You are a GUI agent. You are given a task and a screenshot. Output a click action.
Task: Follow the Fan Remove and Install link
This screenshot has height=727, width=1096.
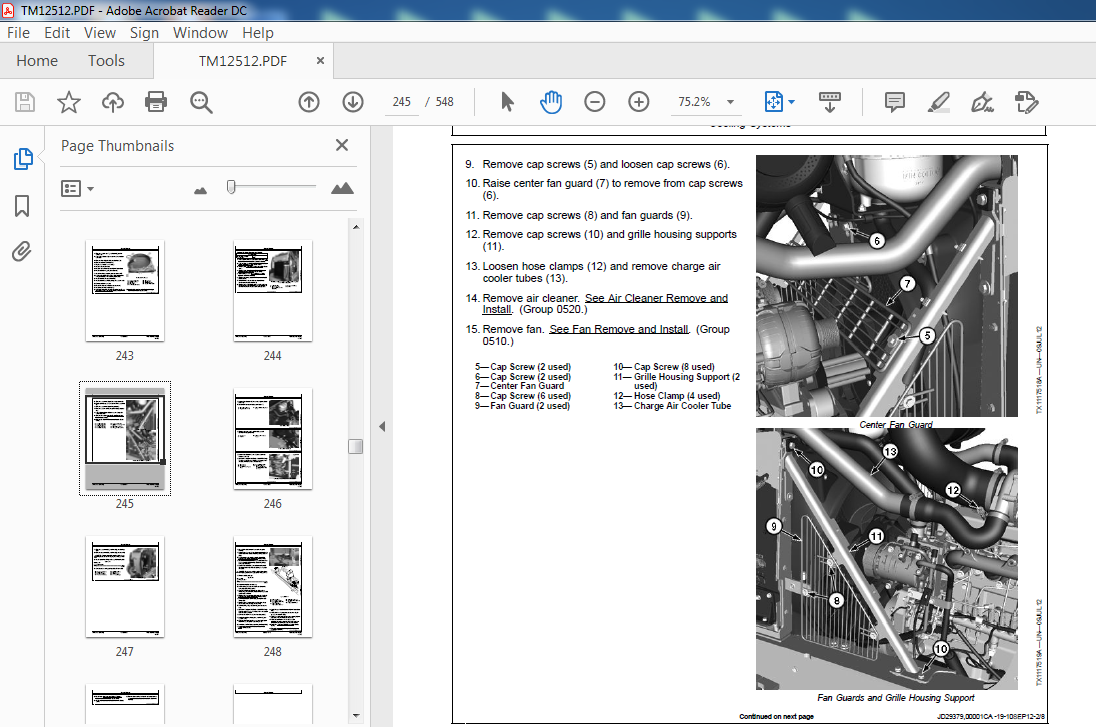click(x=619, y=329)
